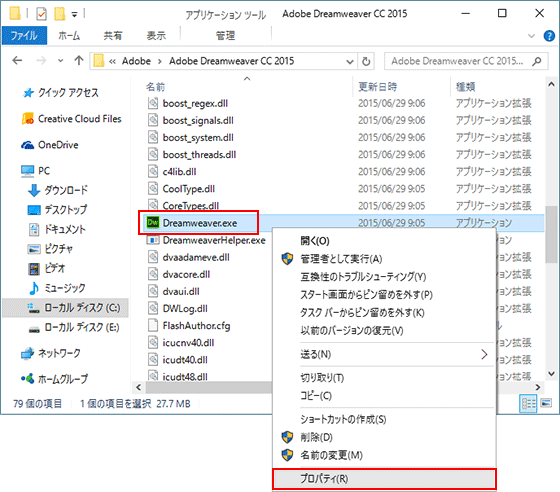Image resolution: width=560 pixels, height=492 pixels.
Task: Sort by the 更新日時 column header
Action: pyautogui.click(x=378, y=87)
